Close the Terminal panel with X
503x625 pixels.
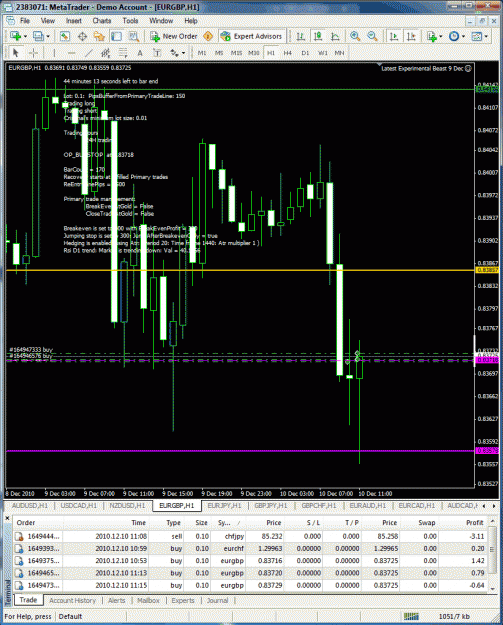click(x=7, y=518)
